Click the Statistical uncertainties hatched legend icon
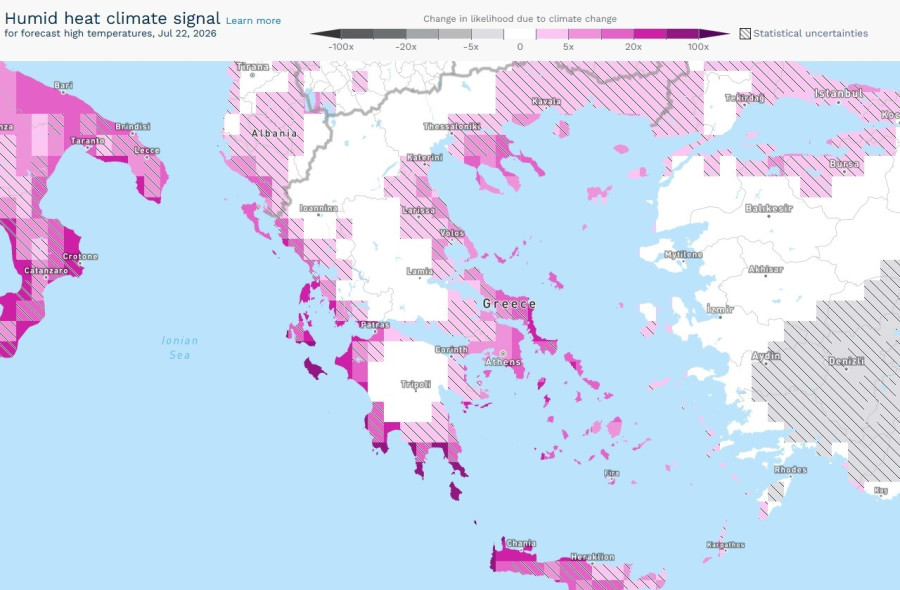The image size is (900, 590). point(745,34)
